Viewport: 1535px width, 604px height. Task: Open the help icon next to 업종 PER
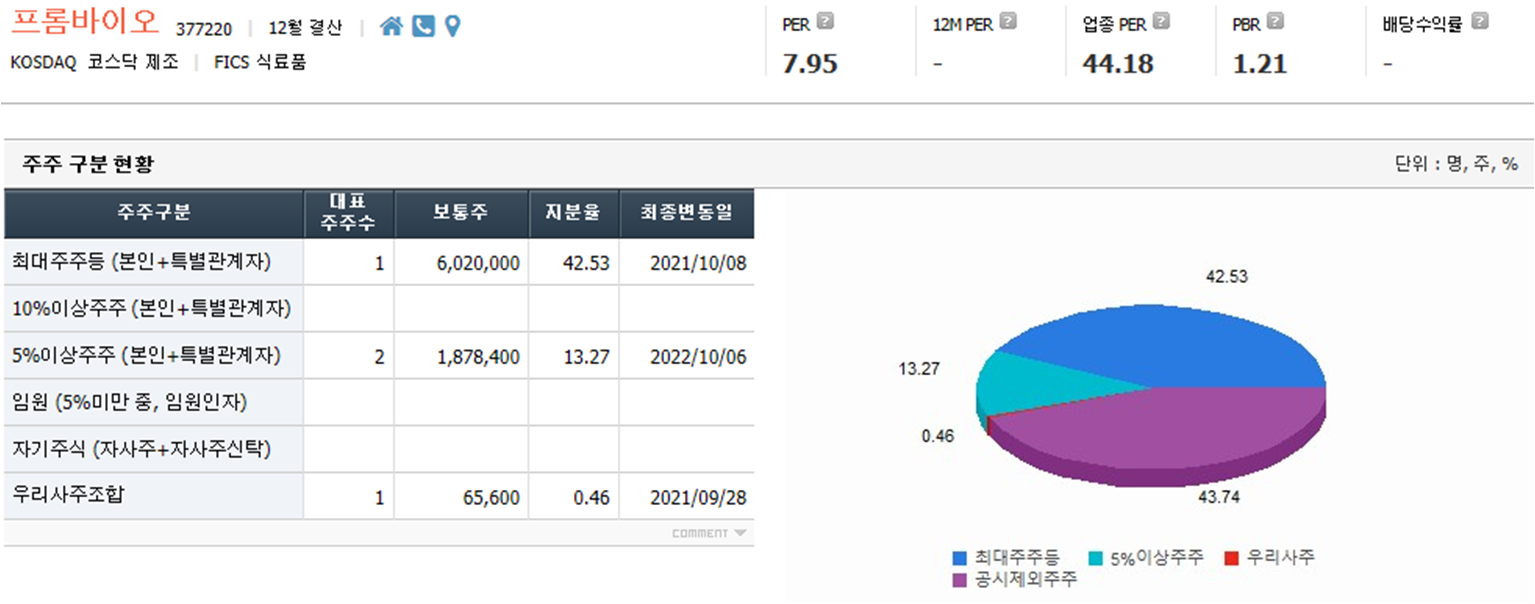1161,21
